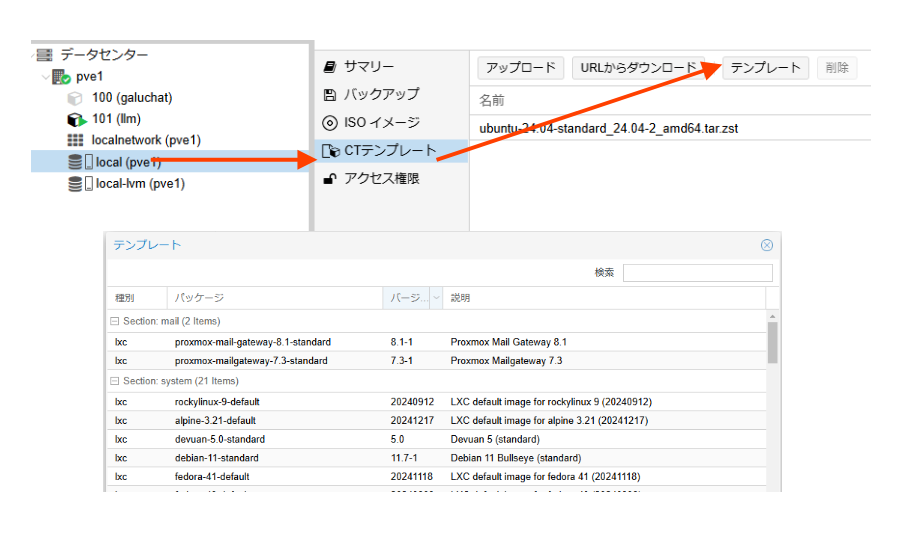Select local (pve1) storage in tree
This screenshot has height=536, width=916.
[x=169, y=161]
